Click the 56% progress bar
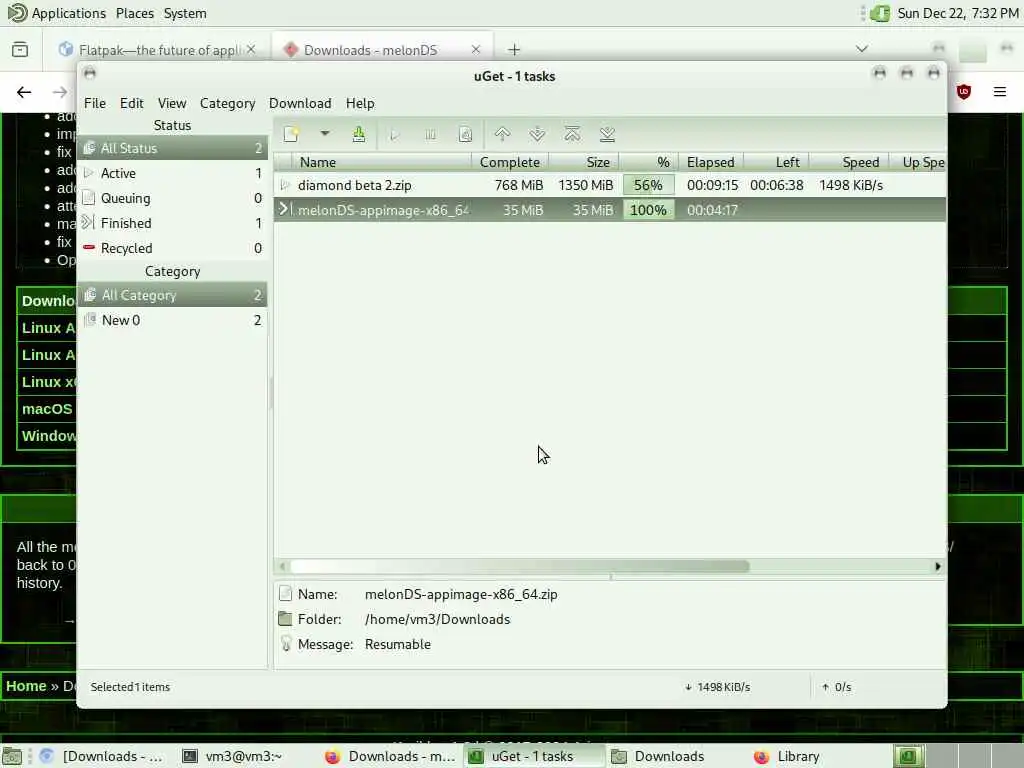 coord(648,185)
